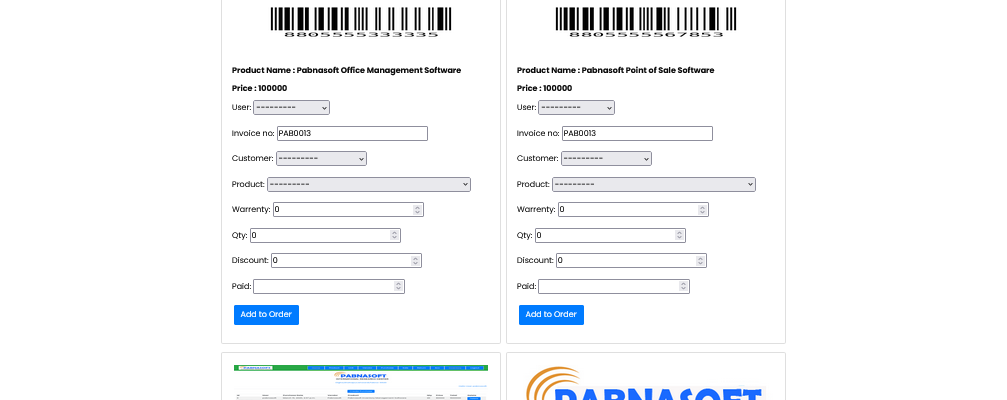The image size is (1007, 400).
Task: Click Invoice no field in Point of Sale card
Action: [x=637, y=133]
